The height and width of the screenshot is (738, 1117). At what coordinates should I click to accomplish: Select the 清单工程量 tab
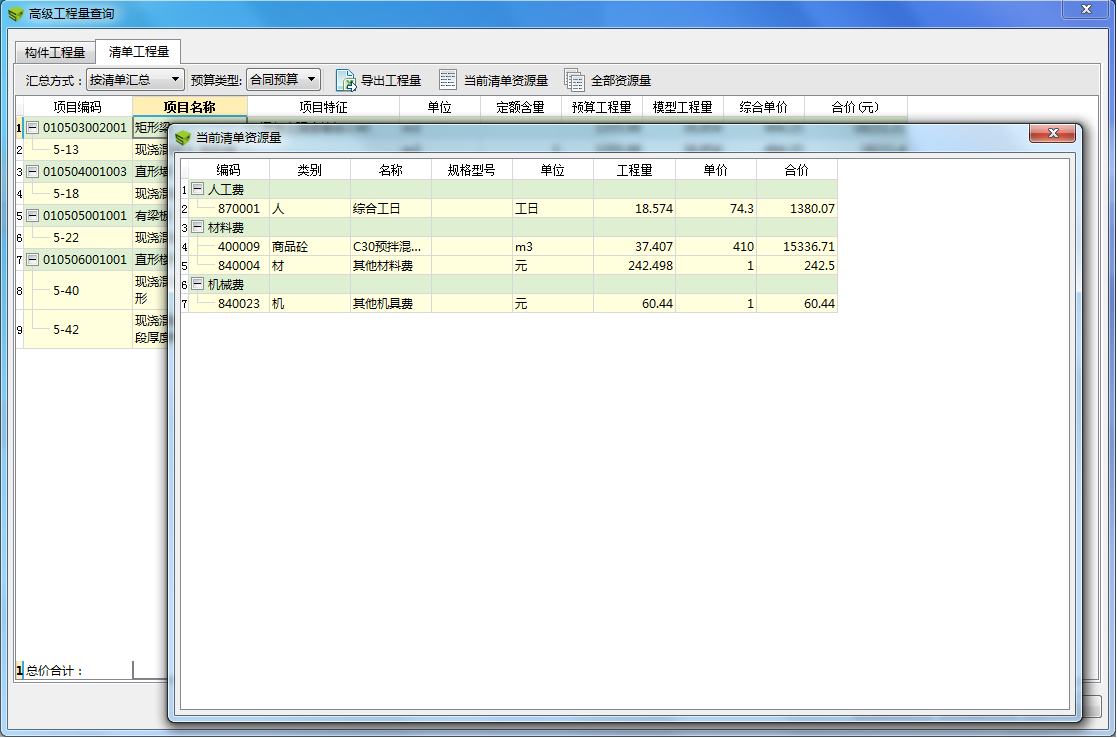coord(139,52)
